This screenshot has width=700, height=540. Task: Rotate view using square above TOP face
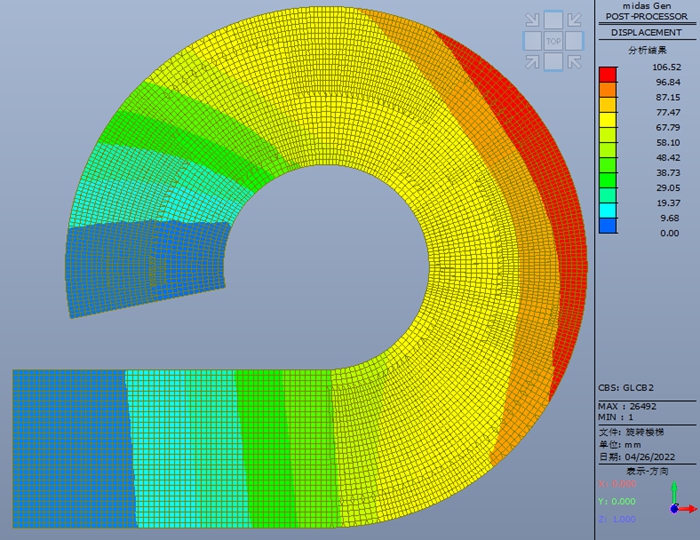[553, 20]
